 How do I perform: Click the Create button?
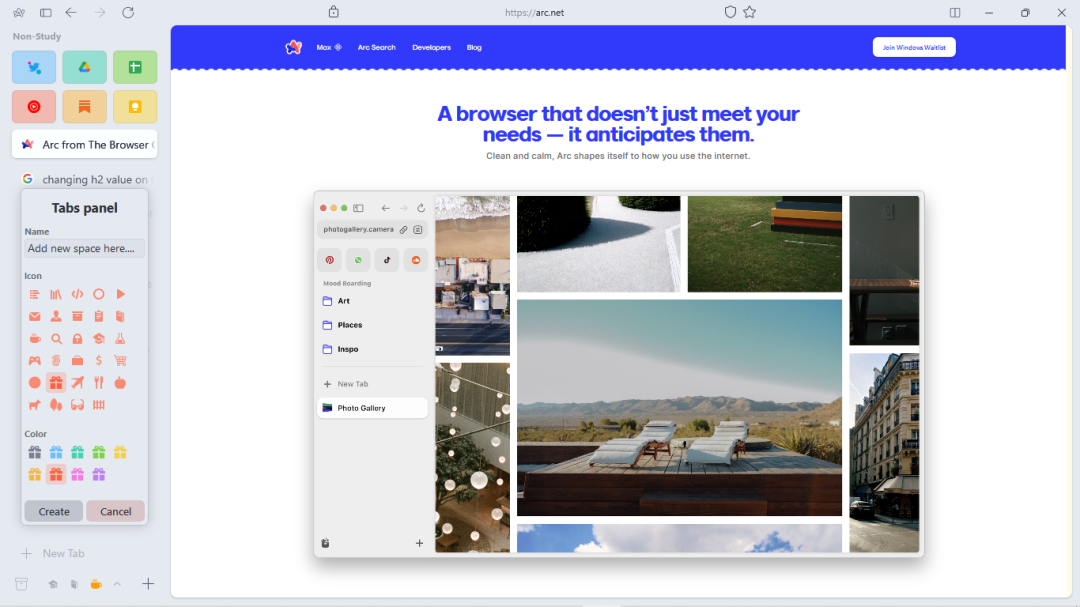[x=54, y=511]
